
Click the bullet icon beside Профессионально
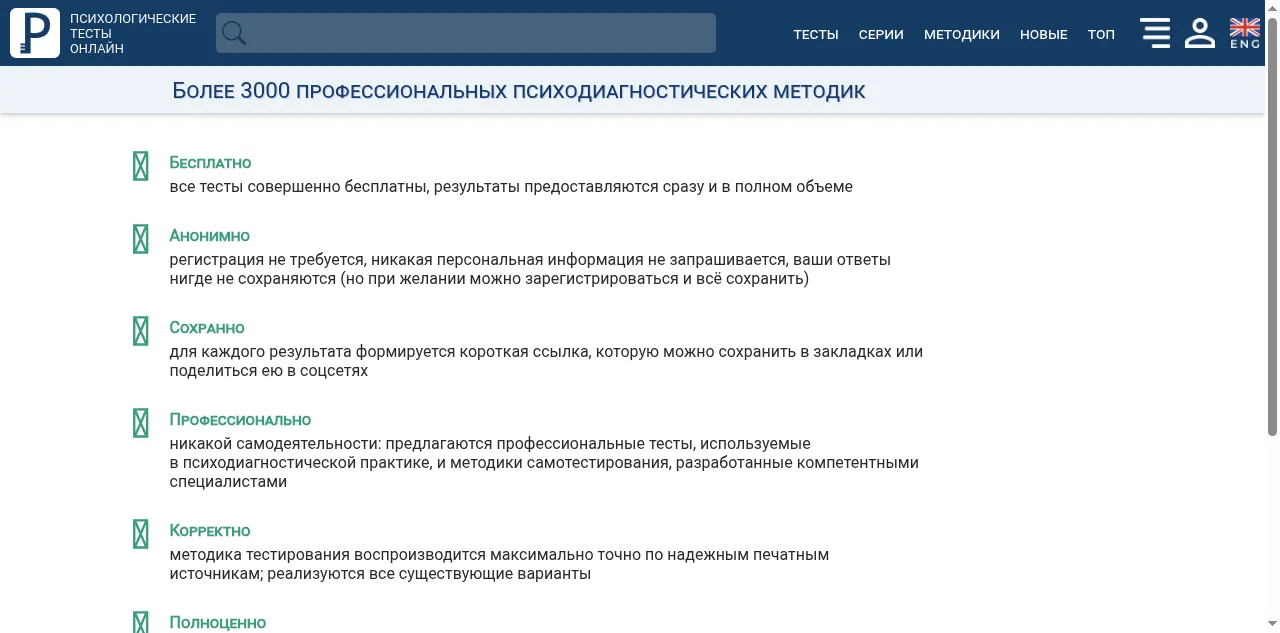141,423
